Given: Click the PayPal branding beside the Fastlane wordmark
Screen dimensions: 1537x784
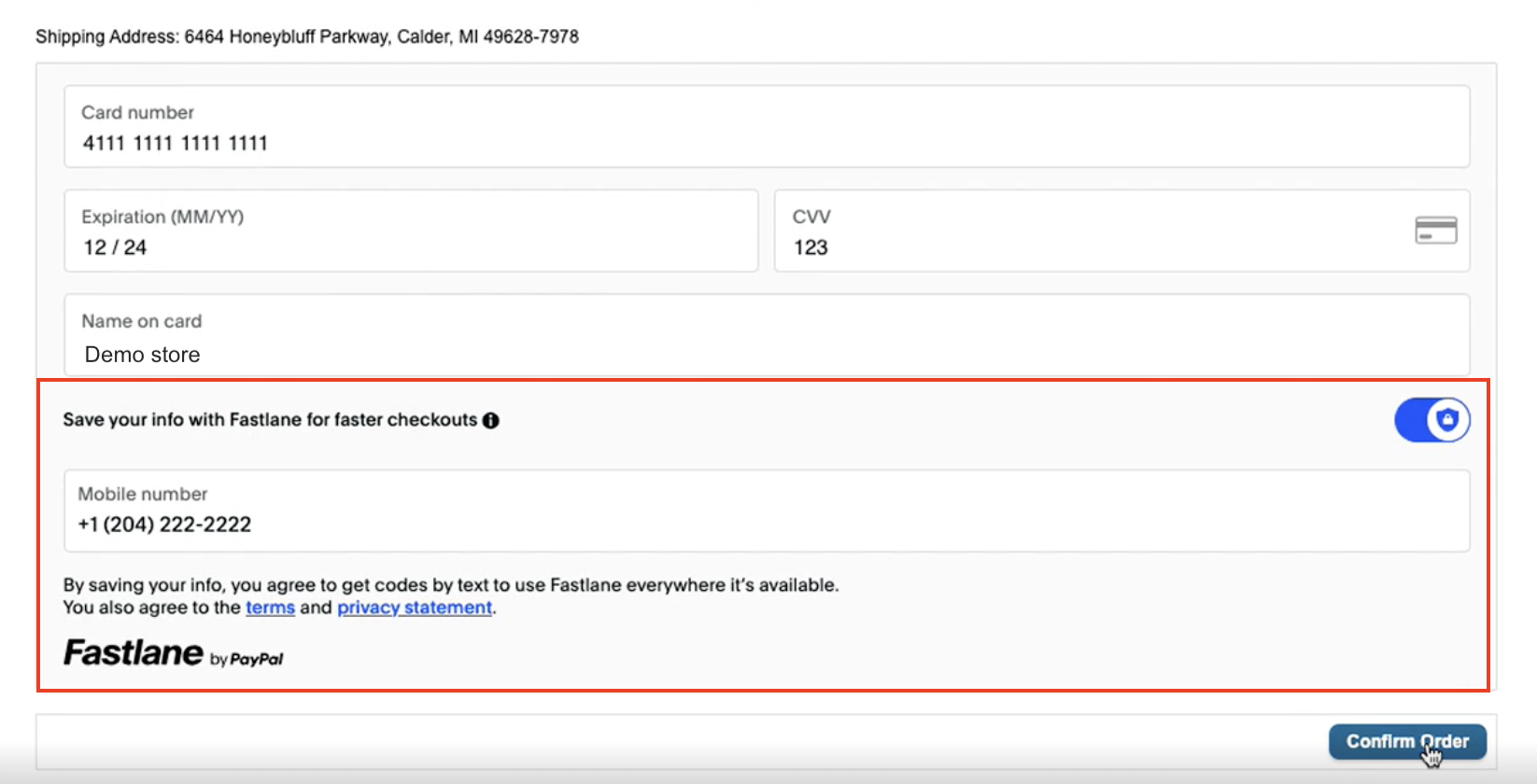Looking at the screenshot, I should pyautogui.click(x=246, y=658).
